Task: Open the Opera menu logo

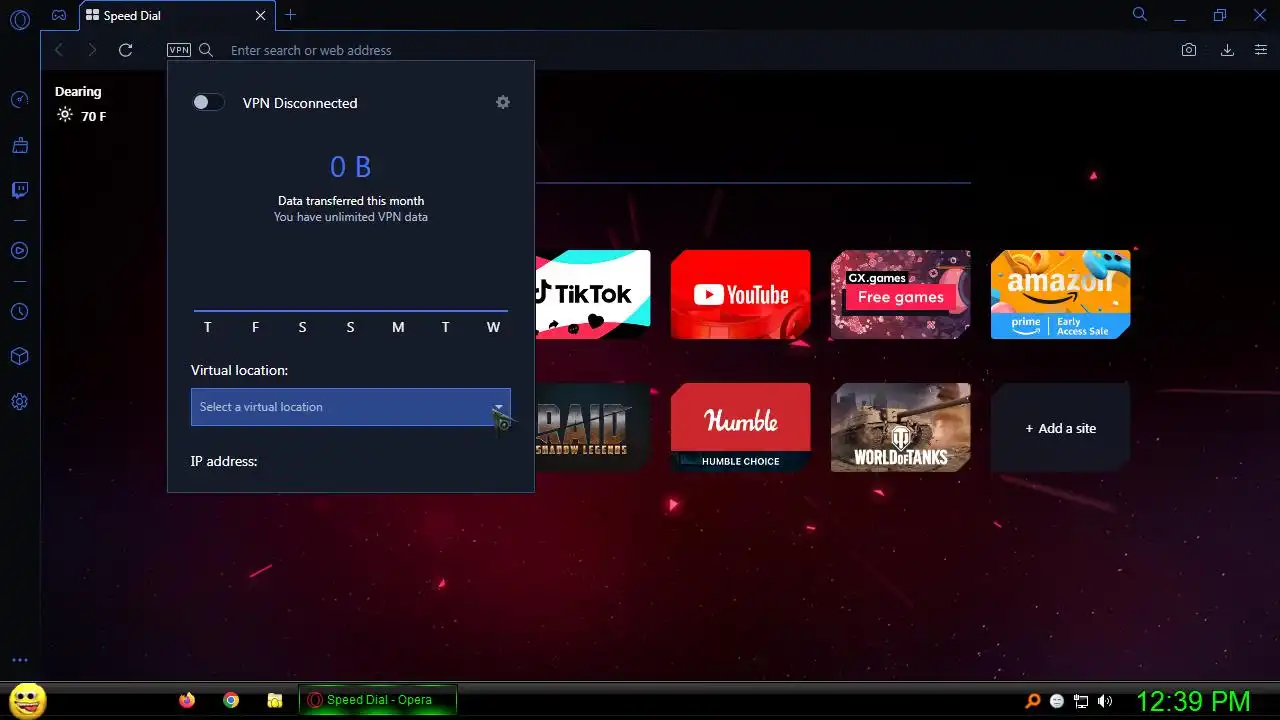Action: point(19,19)
